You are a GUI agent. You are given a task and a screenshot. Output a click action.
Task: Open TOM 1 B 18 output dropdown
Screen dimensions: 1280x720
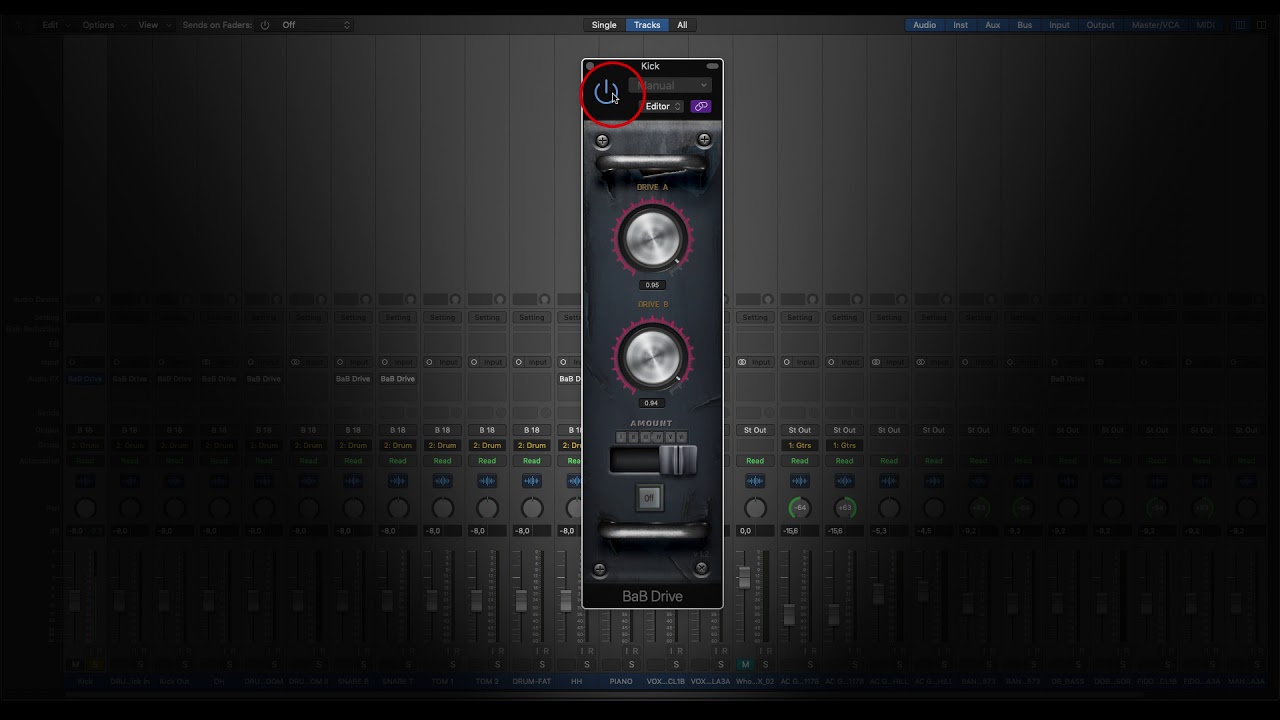[442, 430]
